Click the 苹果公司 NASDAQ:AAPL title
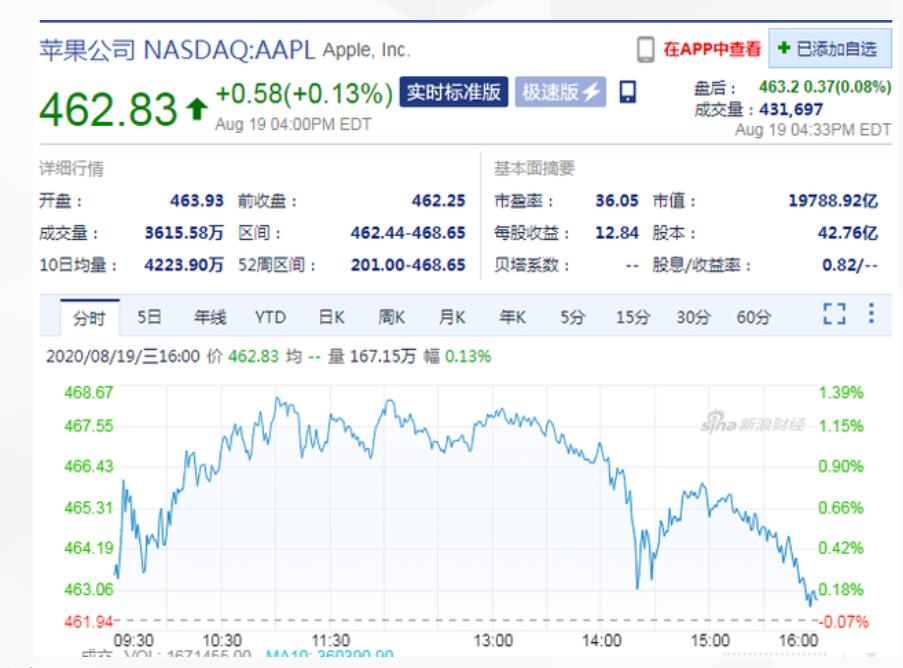Viewport: 903px width, 668px height. (177, 50)
